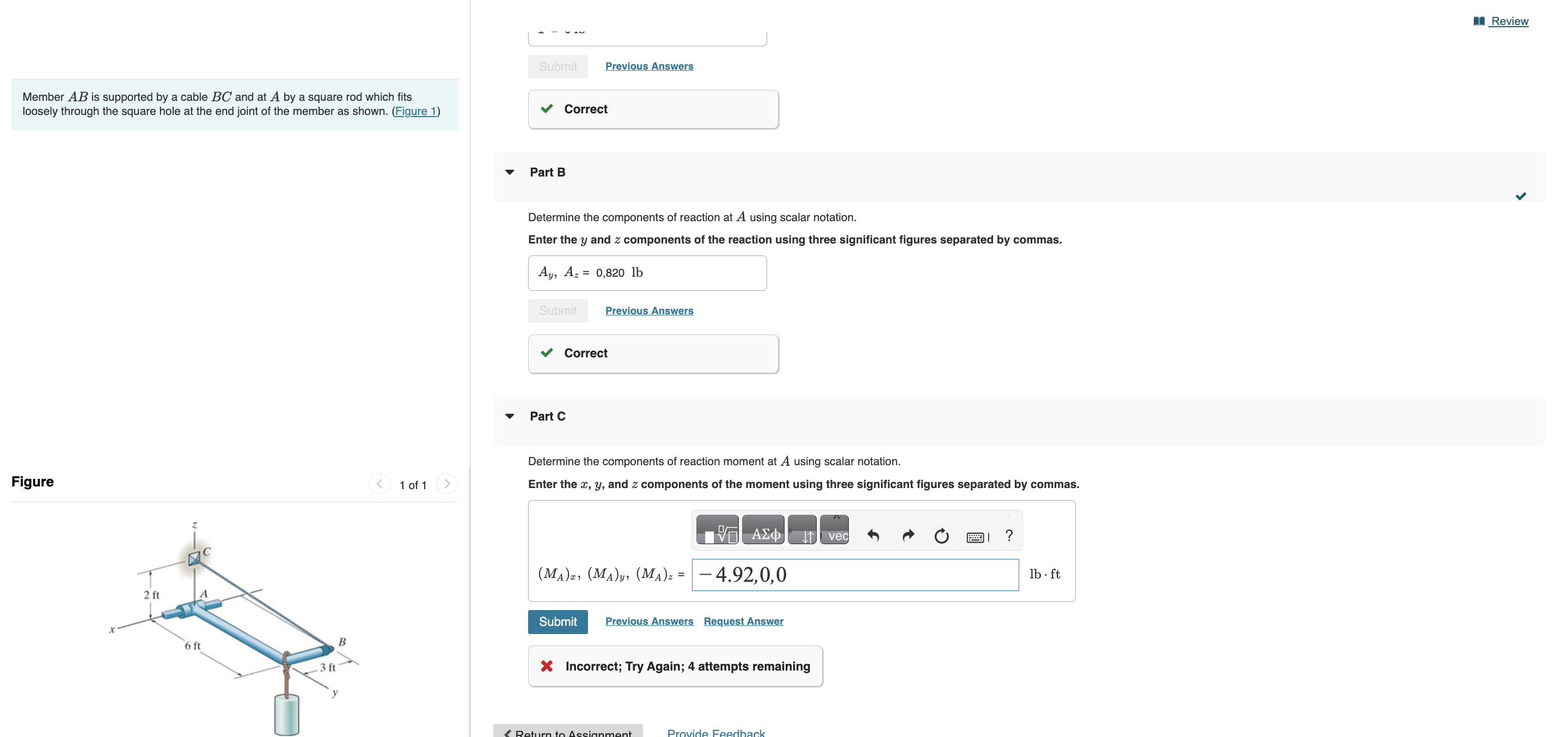The image size is (1568, 737).
Task: Click Request Answer link
Action: click(743, 622)
